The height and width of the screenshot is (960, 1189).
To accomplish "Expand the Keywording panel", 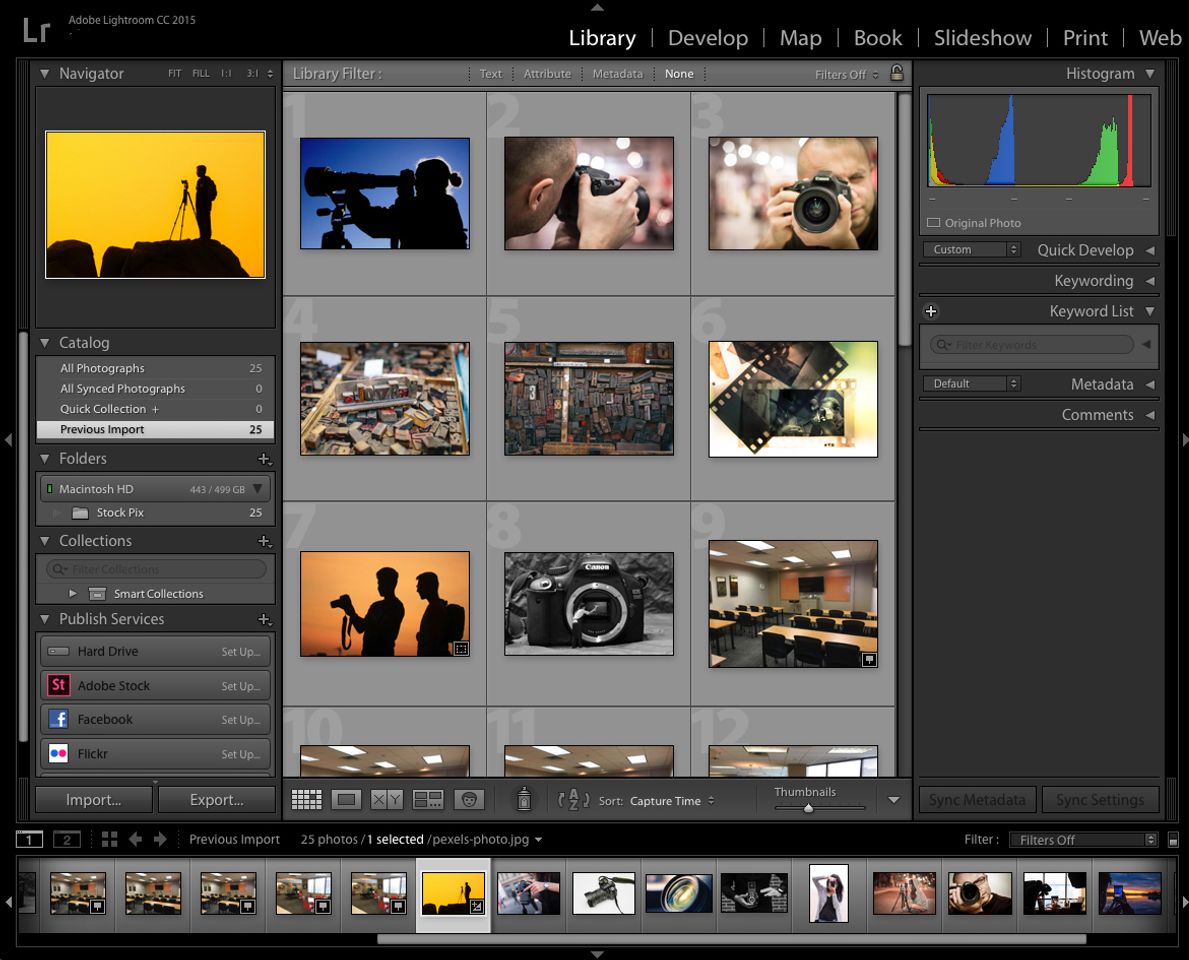I will coord(1150,281).
